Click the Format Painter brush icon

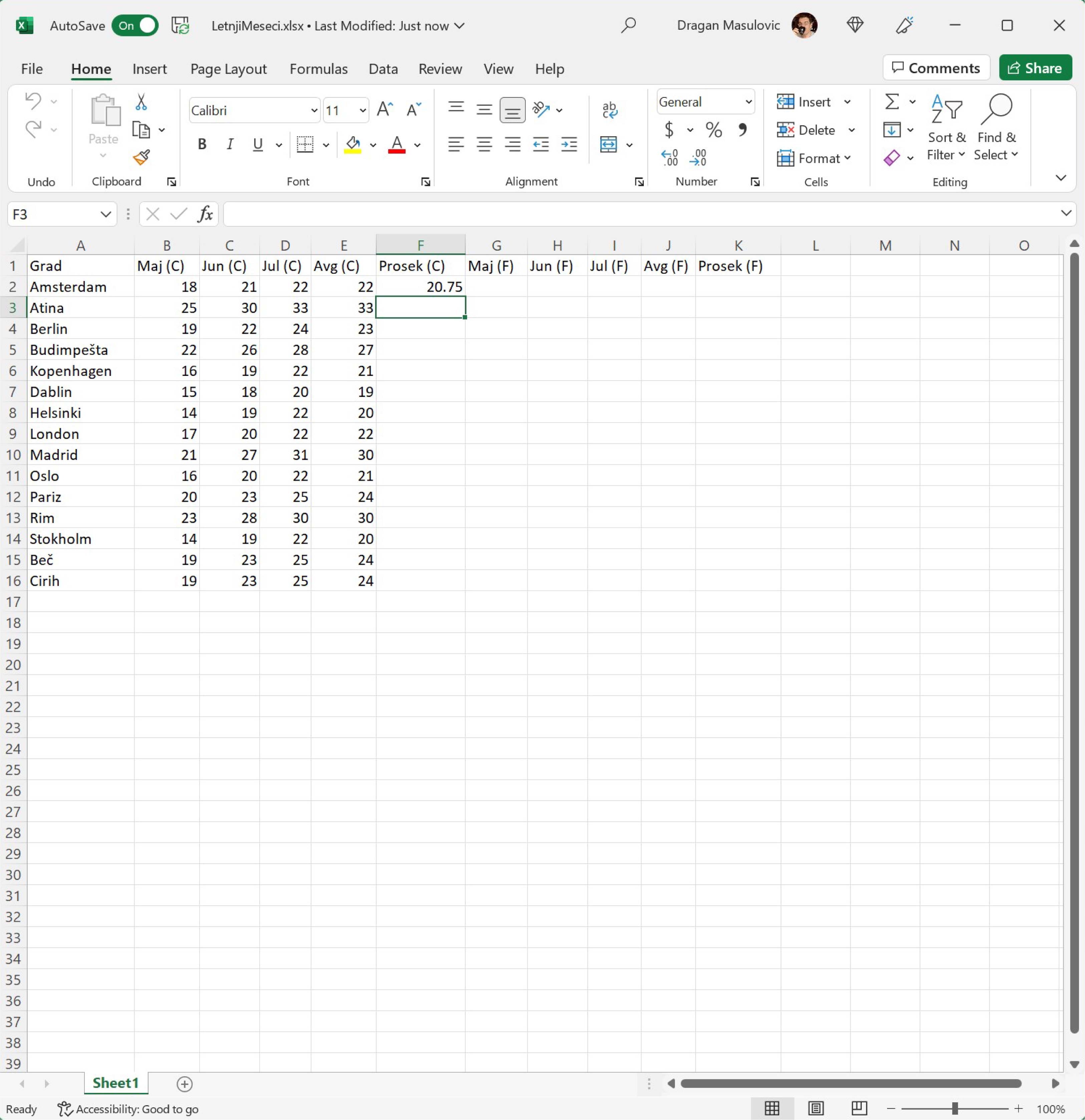click(x=141, y=157)
